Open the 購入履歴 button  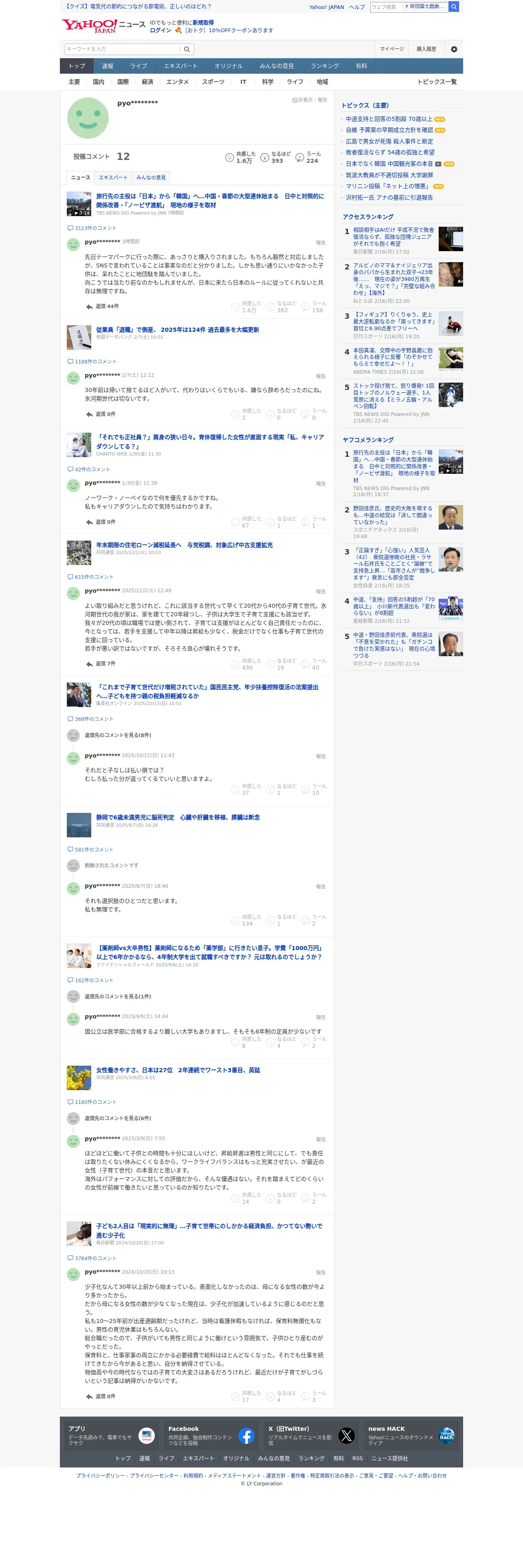tap(426, 49)
